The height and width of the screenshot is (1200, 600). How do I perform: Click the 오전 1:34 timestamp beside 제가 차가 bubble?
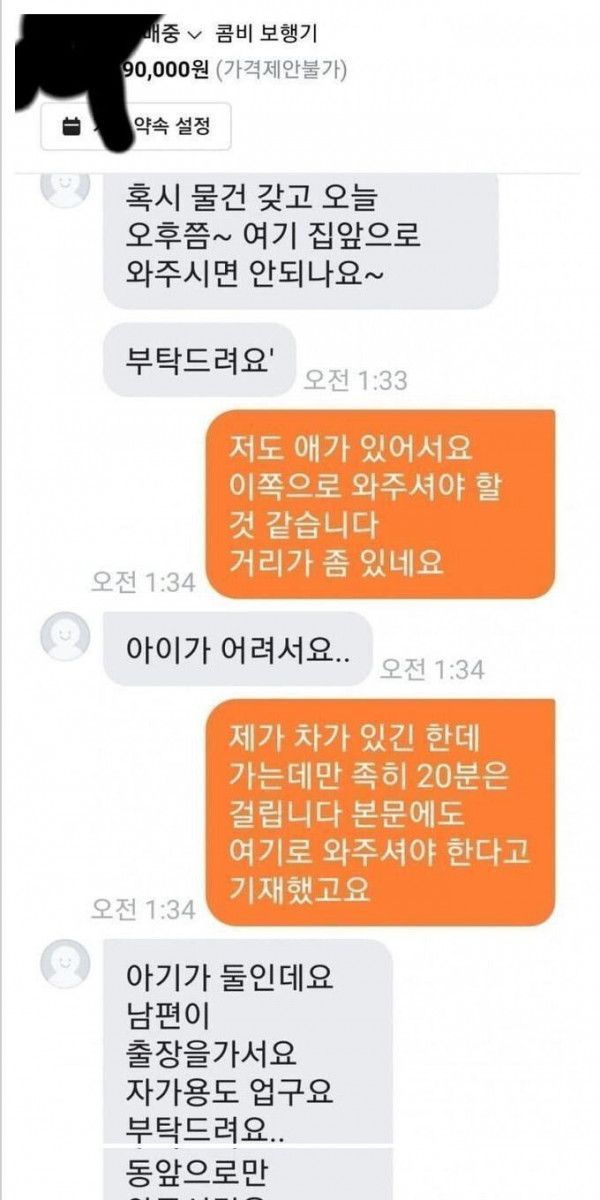click(143, 908)
